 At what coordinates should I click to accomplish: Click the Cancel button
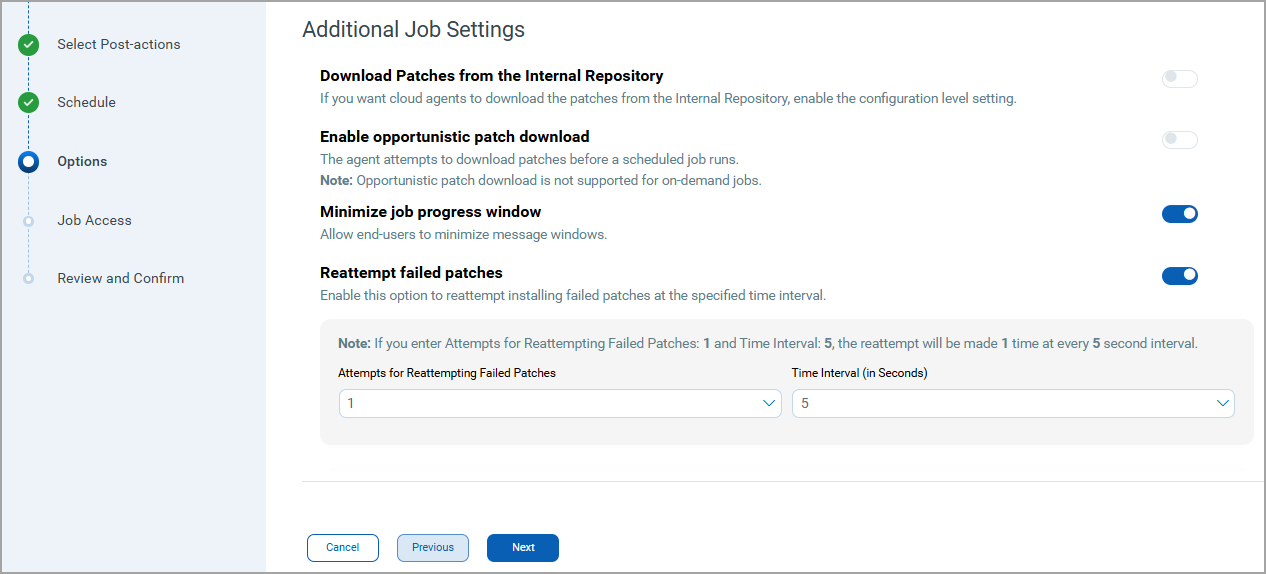click(342, 548)
